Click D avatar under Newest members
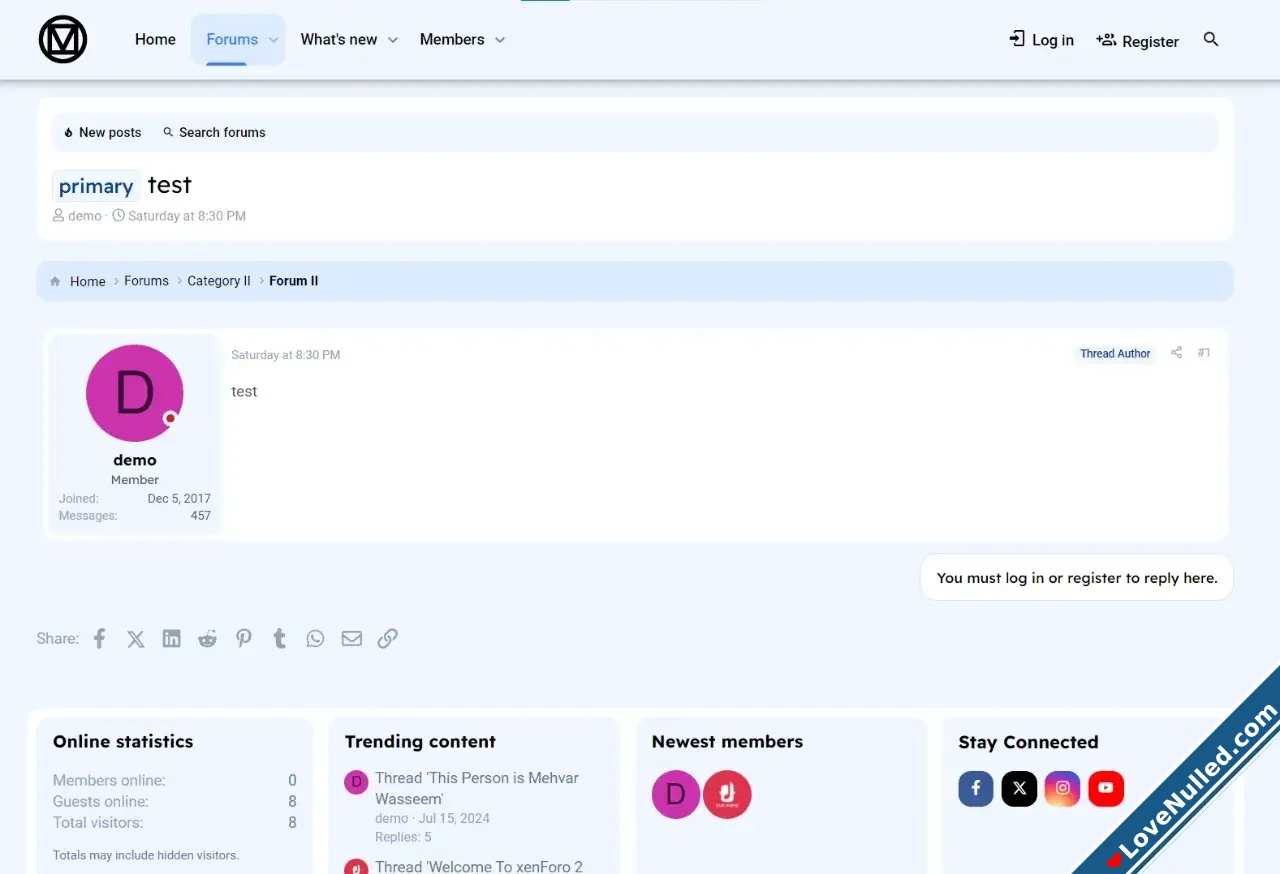Image resolution: width=1280 pixels, height=874 pixels. [x=676, y=795]
